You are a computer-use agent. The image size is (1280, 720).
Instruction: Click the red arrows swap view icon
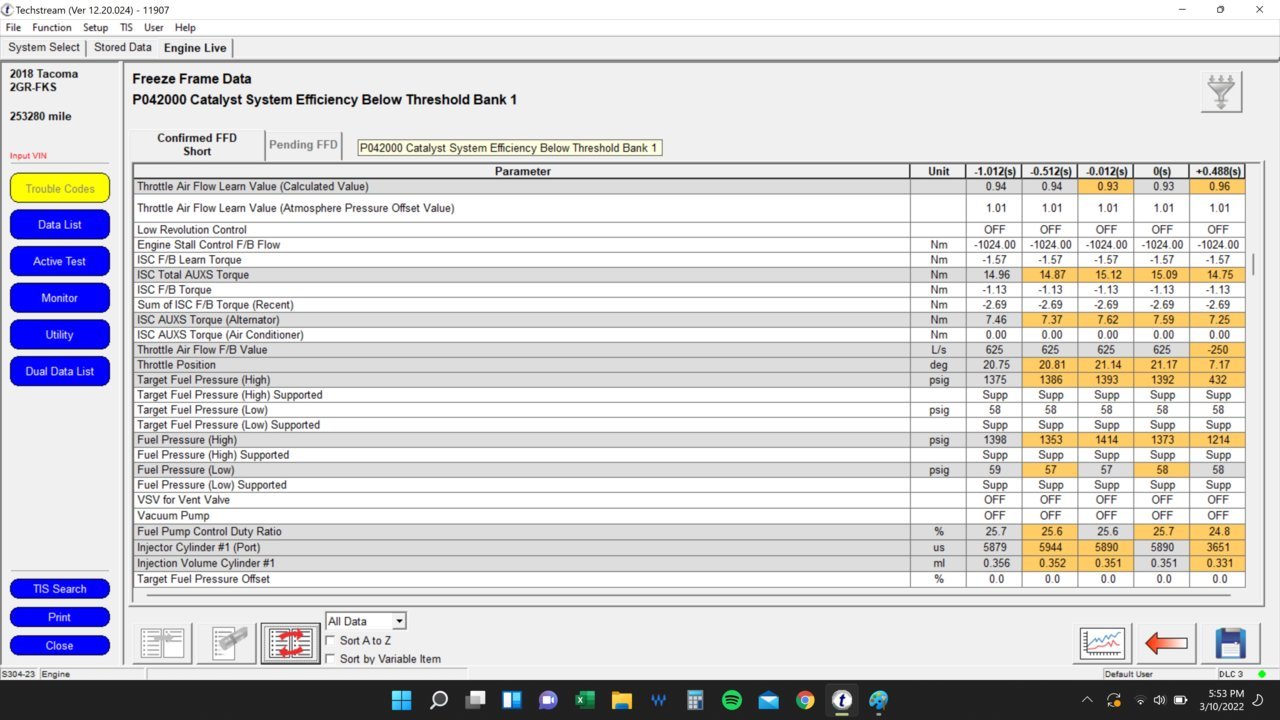tap(290, 643)
